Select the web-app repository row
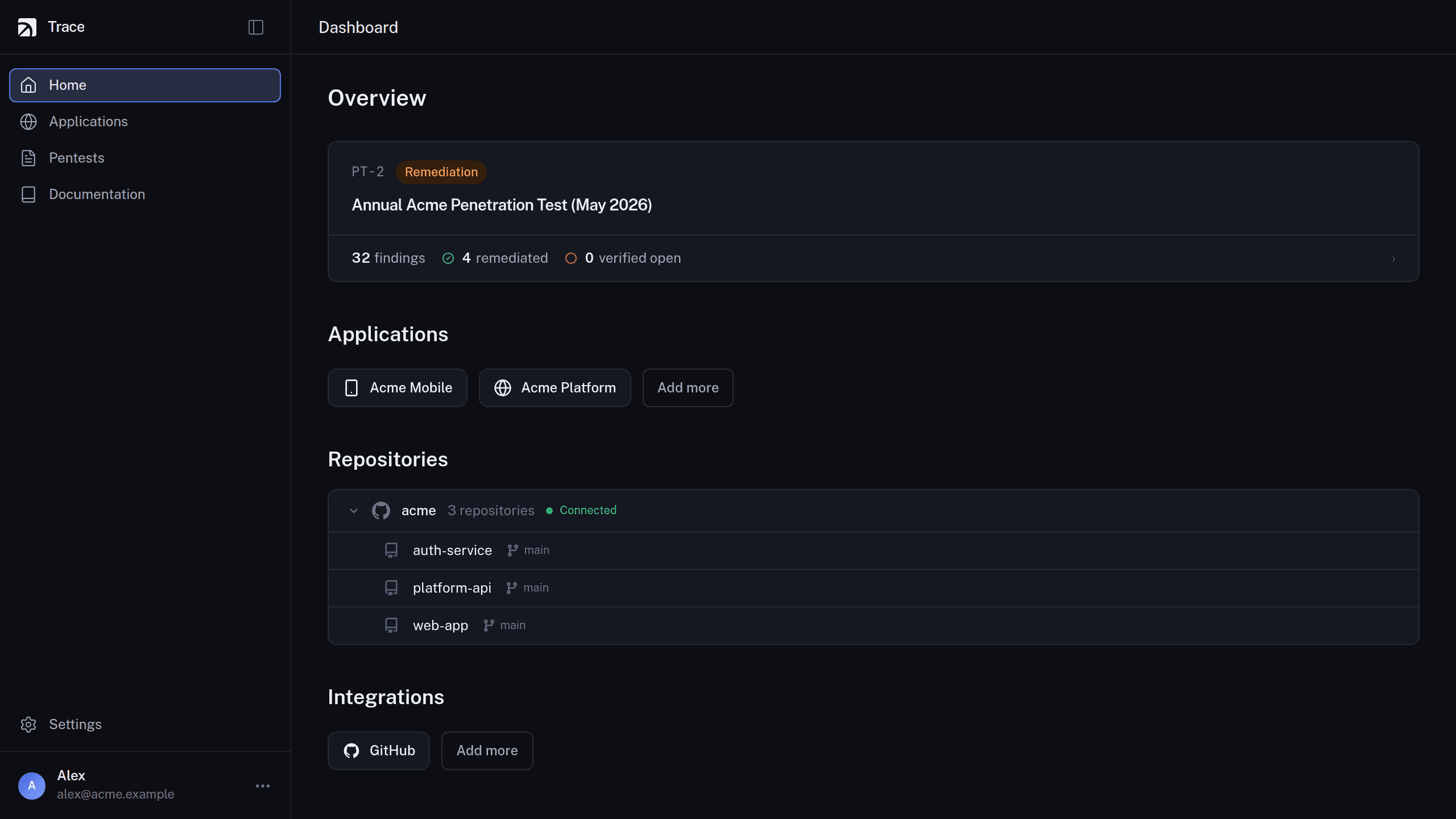1456x819 pixels. click(874, 626)
